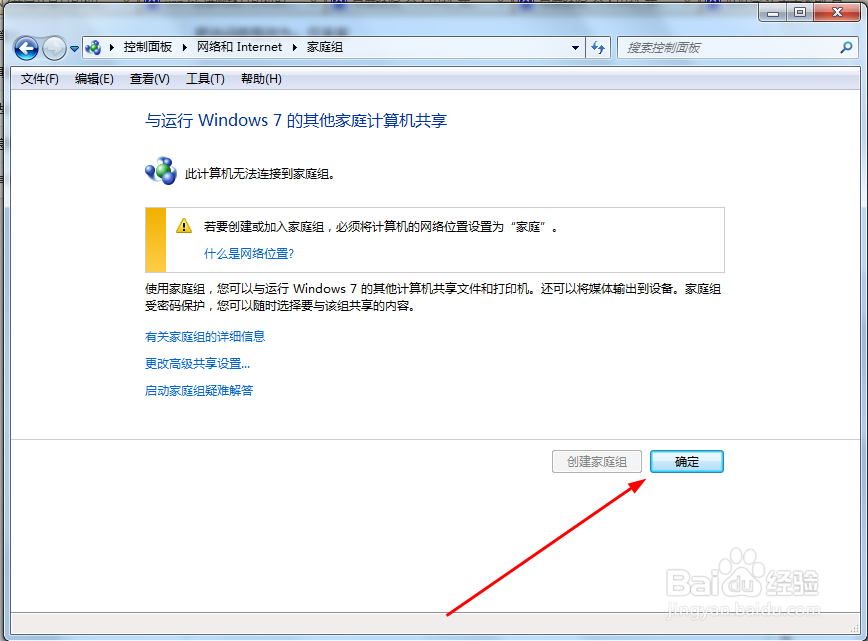Select the 网络和 Internet breadcrumb
This screenshot has height=641, width=868.
pyautogui.click(x=239, y=47)
